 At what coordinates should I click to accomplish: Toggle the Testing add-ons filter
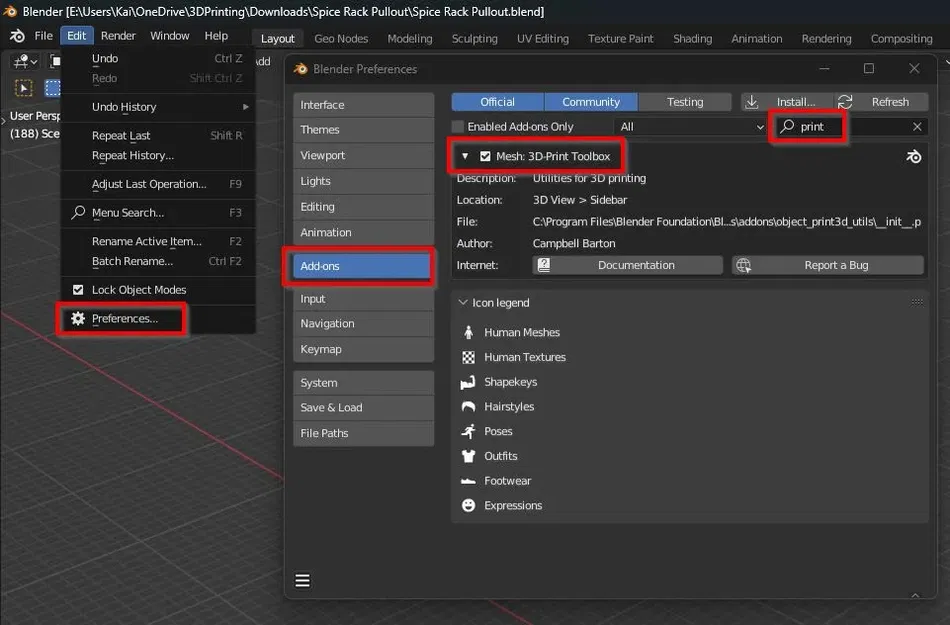[x=685, y=102]
